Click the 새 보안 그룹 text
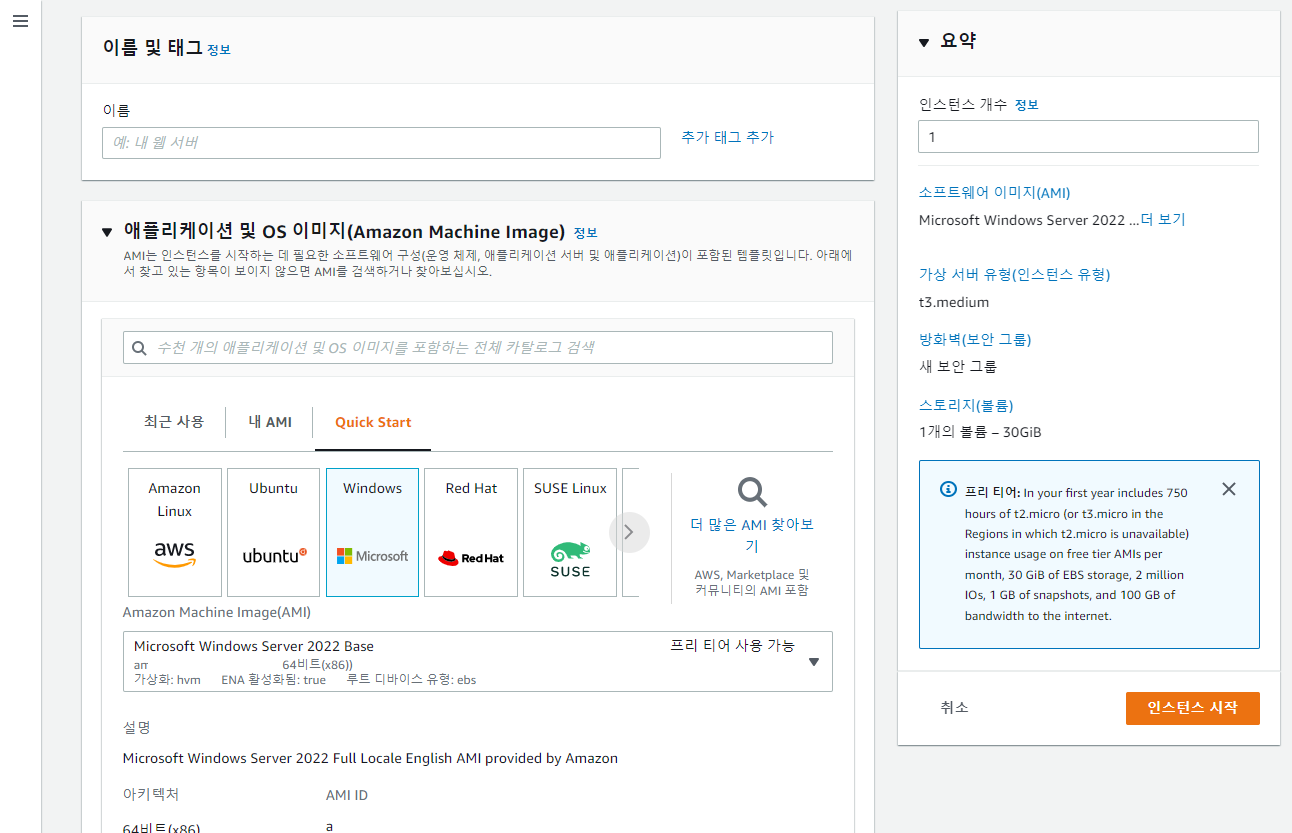This screenshot has height=833, width=1292. 958,367
